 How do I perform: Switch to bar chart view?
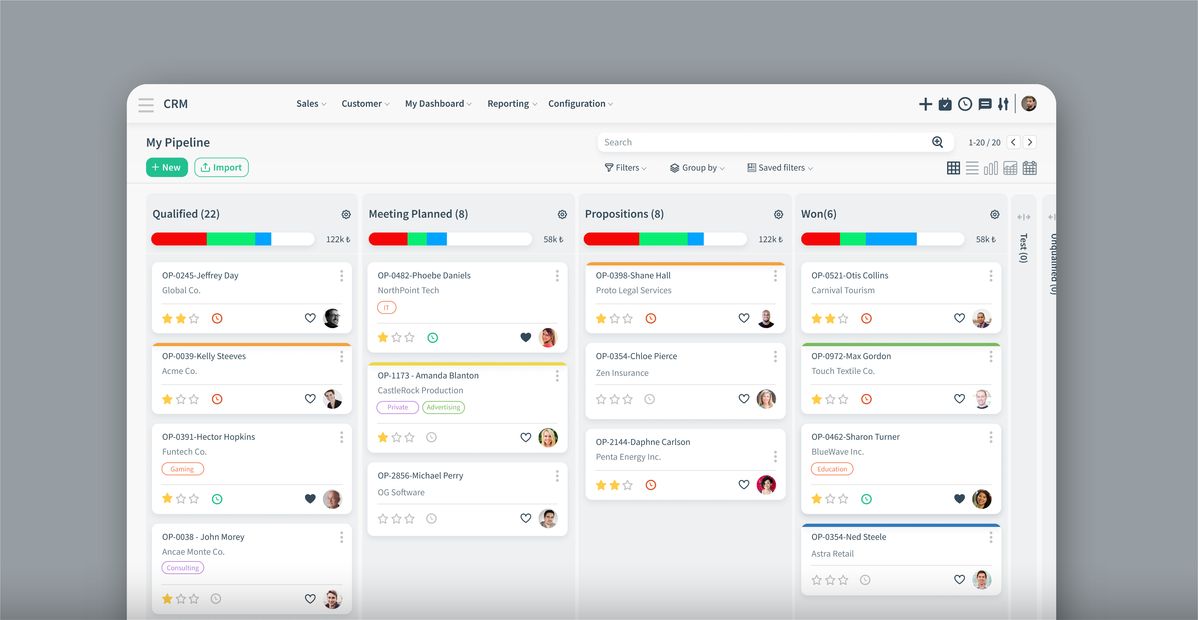point(991,168)
